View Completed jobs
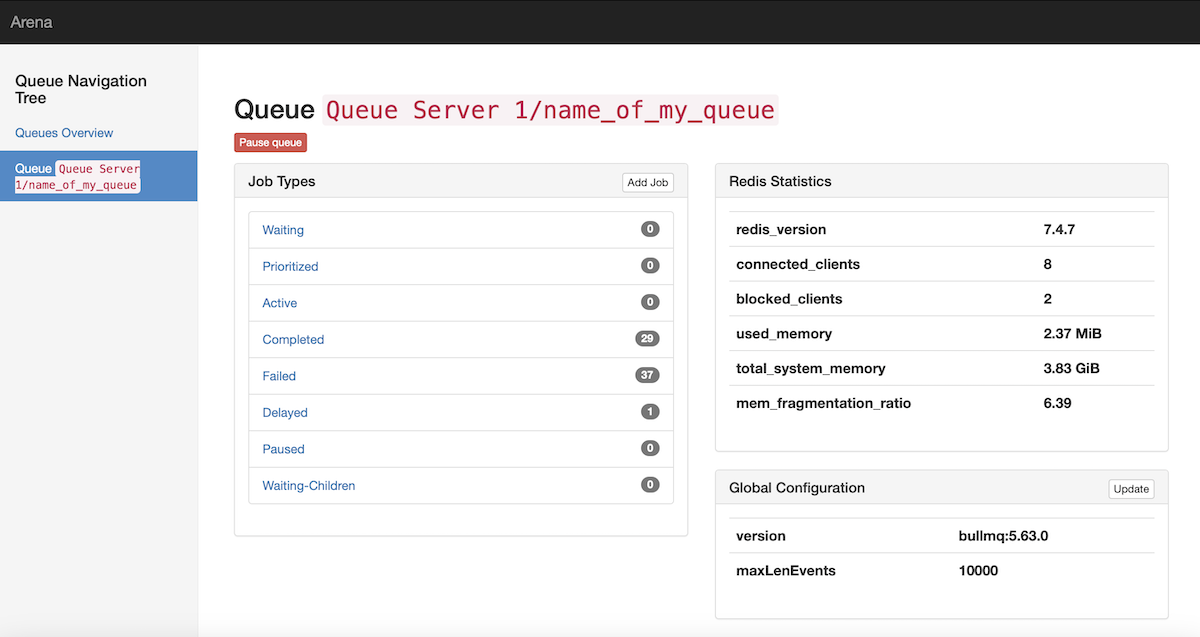This screenshot has height=637, width=1200. pos(293,340)
